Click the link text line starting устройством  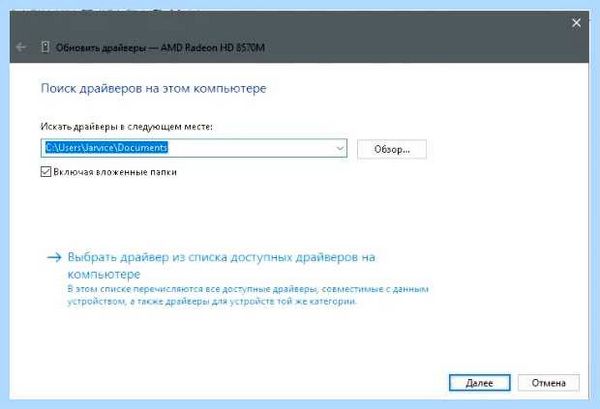[212, 301]
